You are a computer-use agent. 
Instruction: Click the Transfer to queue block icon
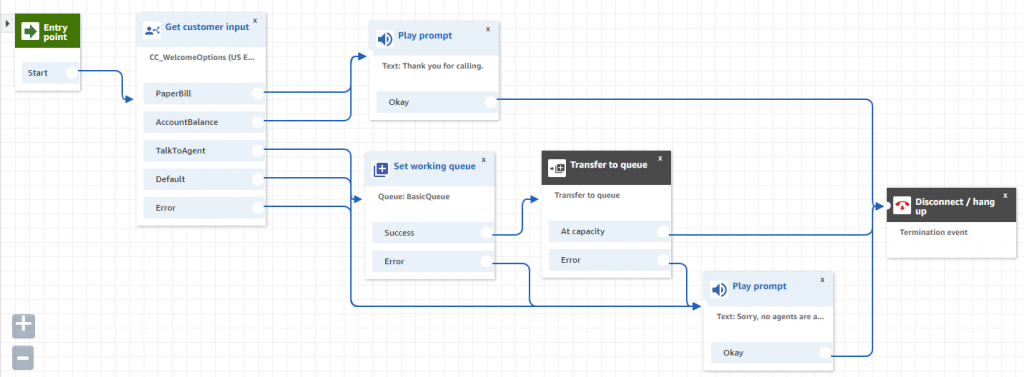click(557, 168)
